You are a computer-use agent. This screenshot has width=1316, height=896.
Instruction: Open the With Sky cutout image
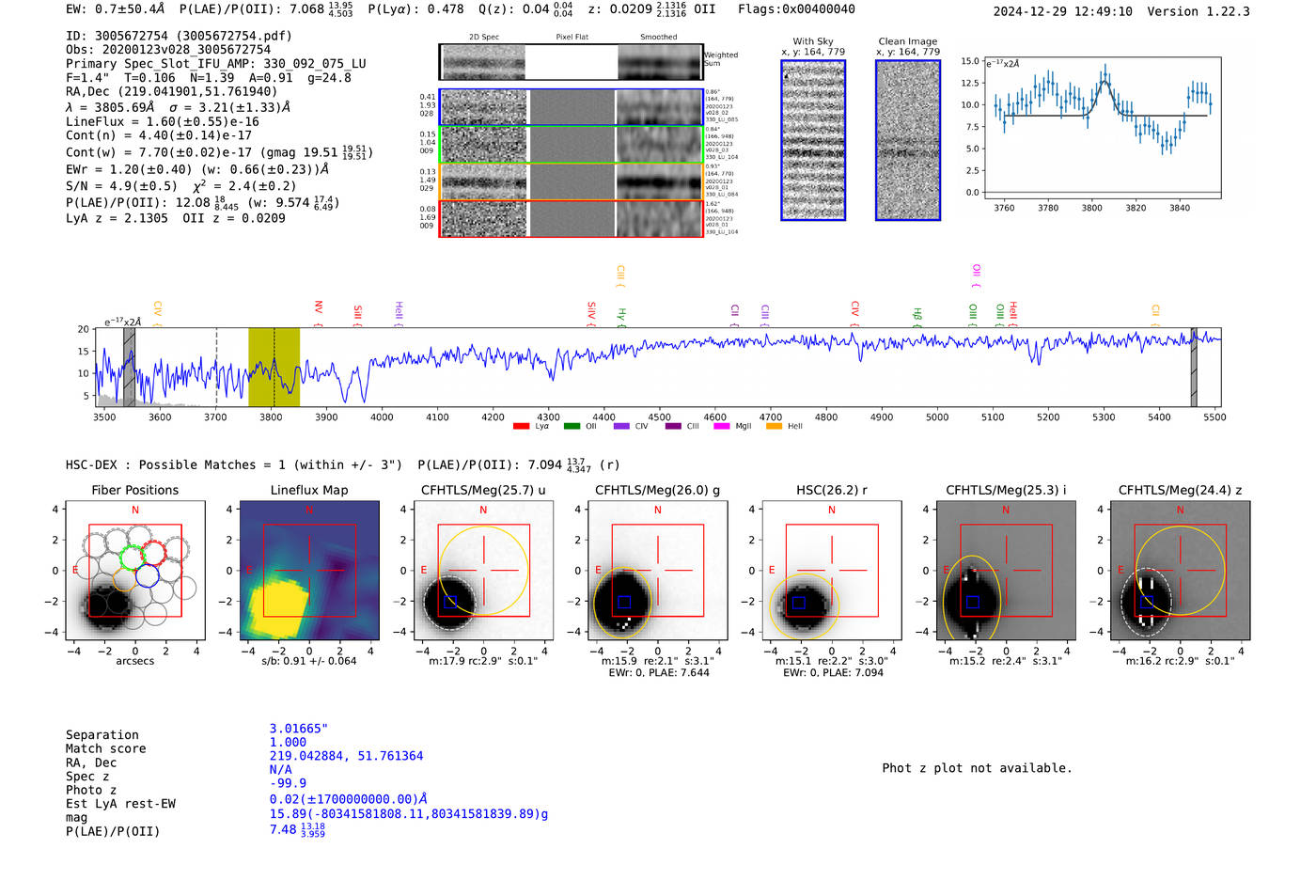[x=813, y=140]
